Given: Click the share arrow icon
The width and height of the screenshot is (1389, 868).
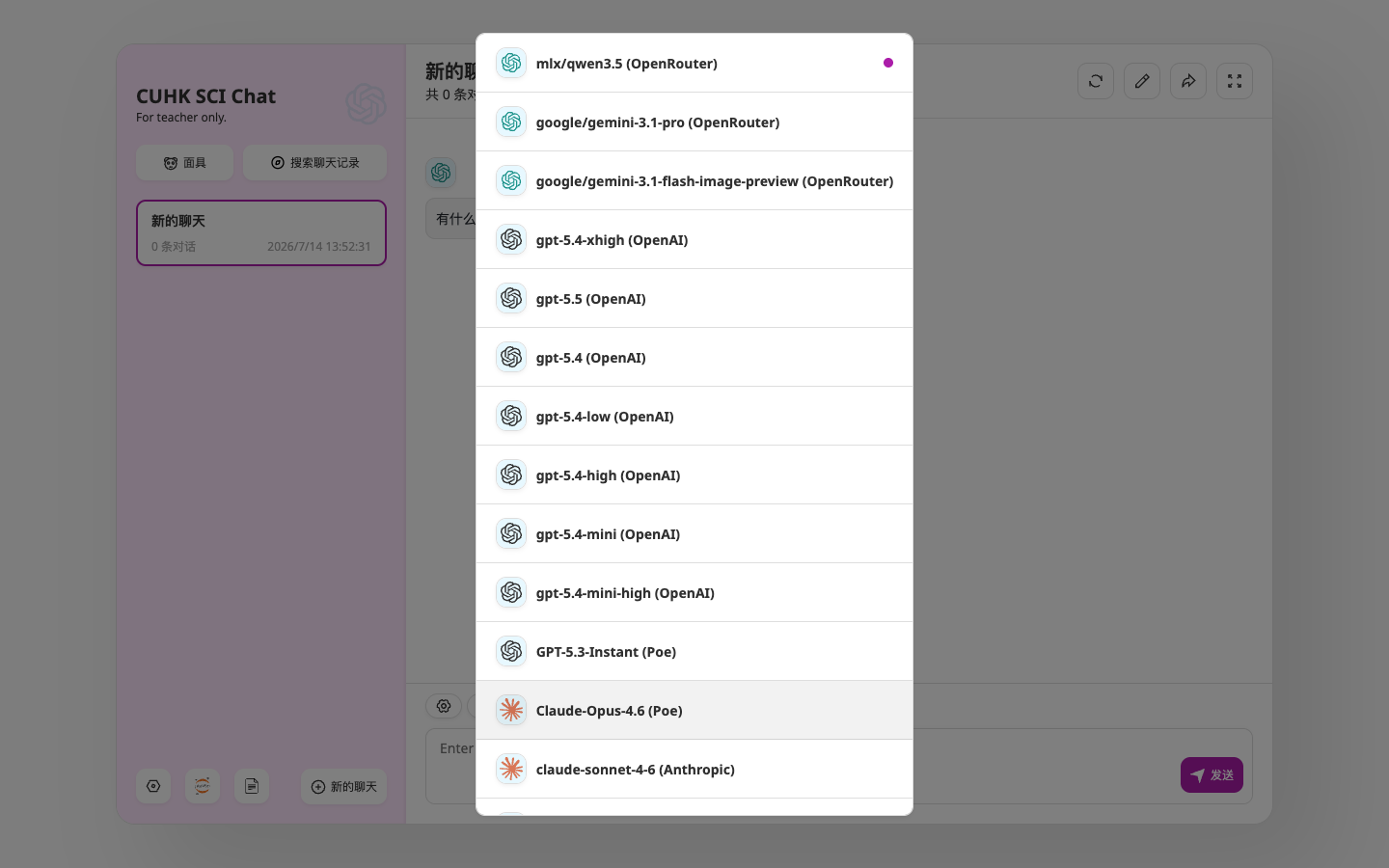Looking at the screenshot, I should pyautogui.click(x=1188, y=81).
